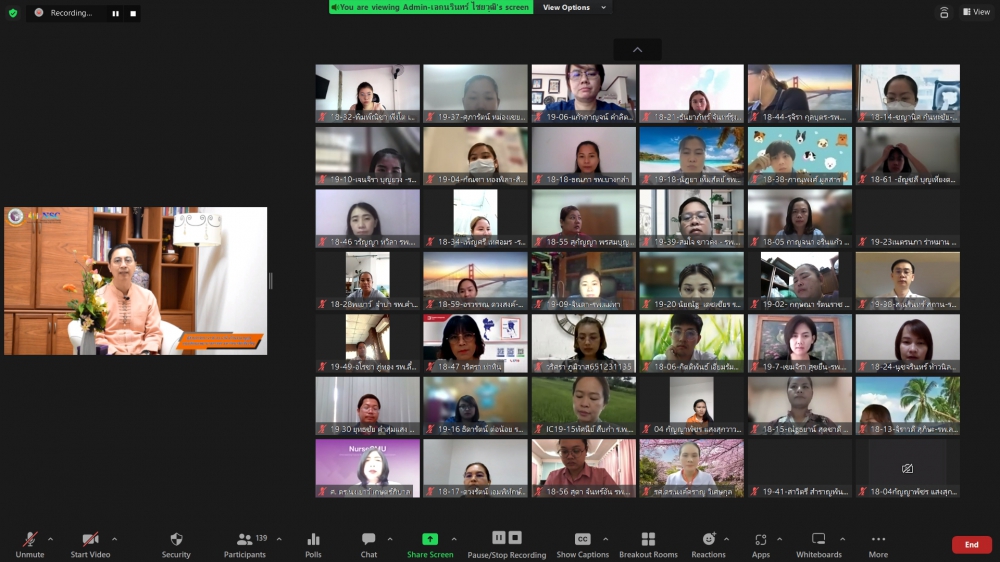
Task: Stop the recording from the top-left indicator
Action: 132,13
